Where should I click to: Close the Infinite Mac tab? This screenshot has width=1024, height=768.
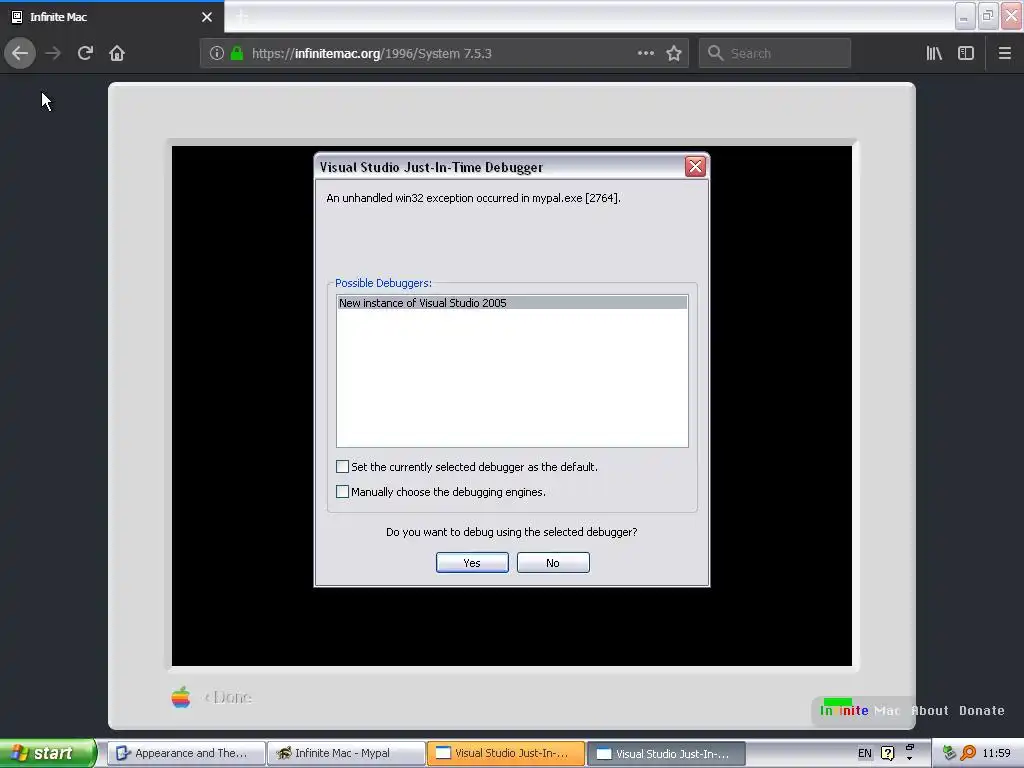(x=207, y=17)
